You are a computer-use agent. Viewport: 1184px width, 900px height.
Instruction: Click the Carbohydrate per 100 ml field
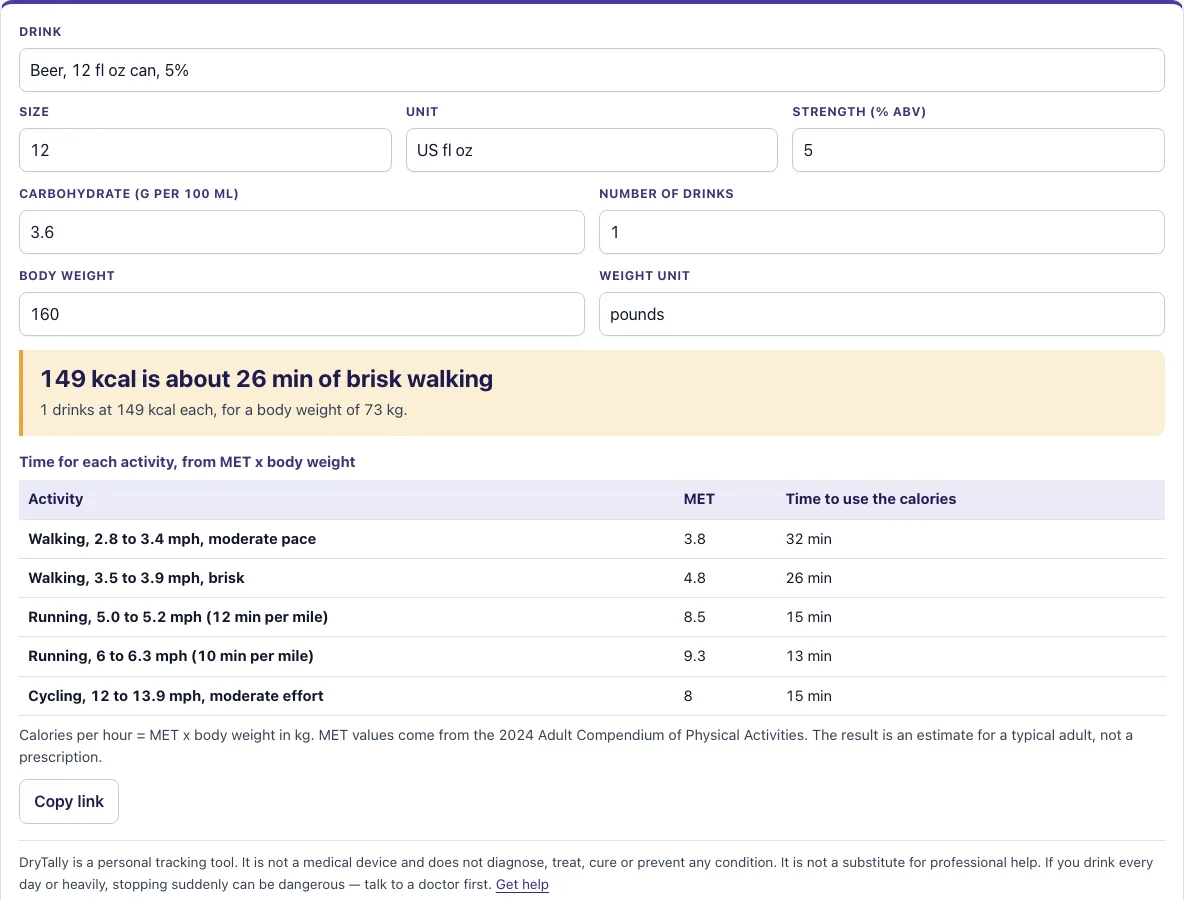[302, 232]
